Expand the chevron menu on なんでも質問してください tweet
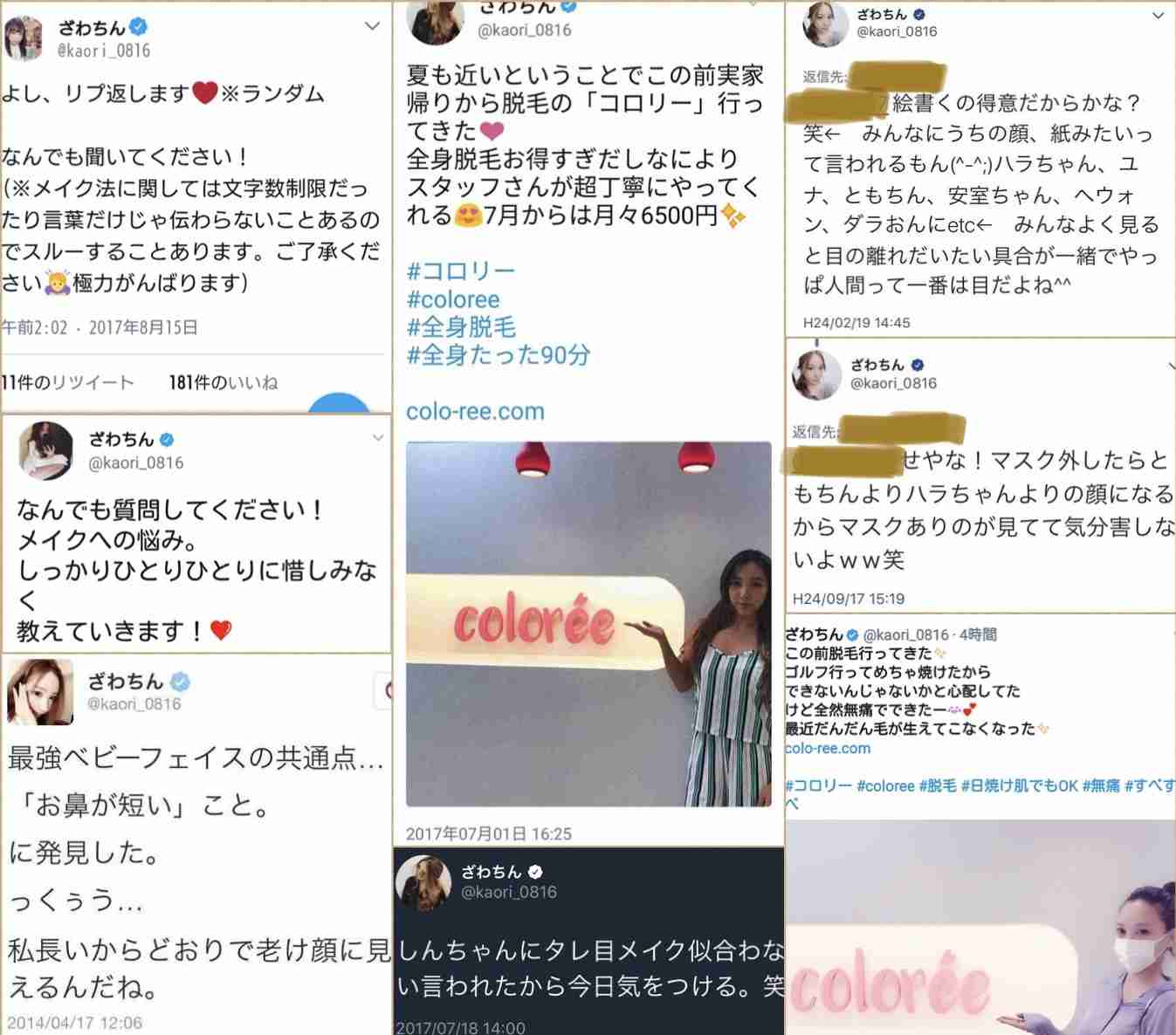This screenshot has width=1176, height=1035. (x=378, y=438)
